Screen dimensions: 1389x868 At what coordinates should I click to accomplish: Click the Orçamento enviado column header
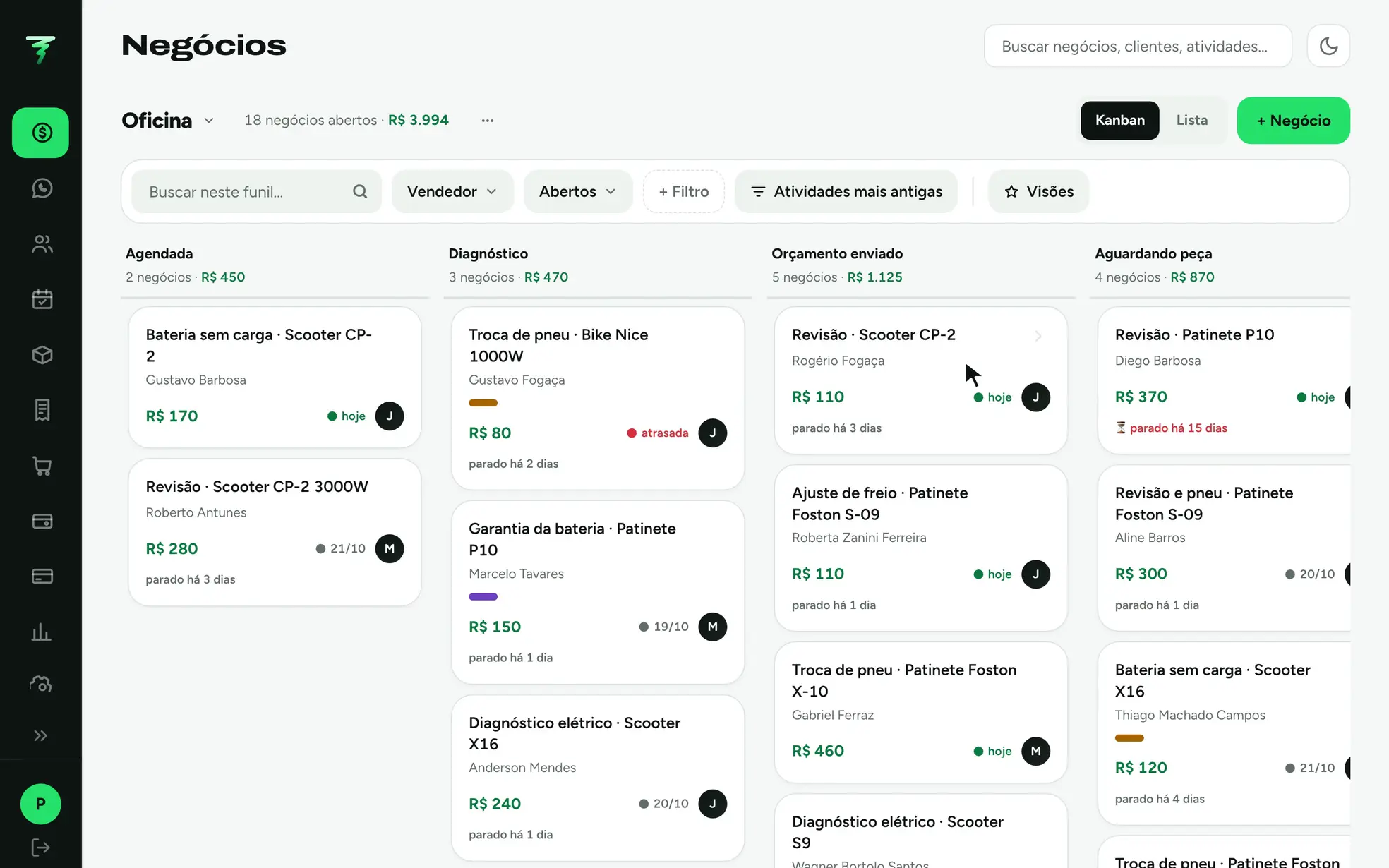pos(837,254)
